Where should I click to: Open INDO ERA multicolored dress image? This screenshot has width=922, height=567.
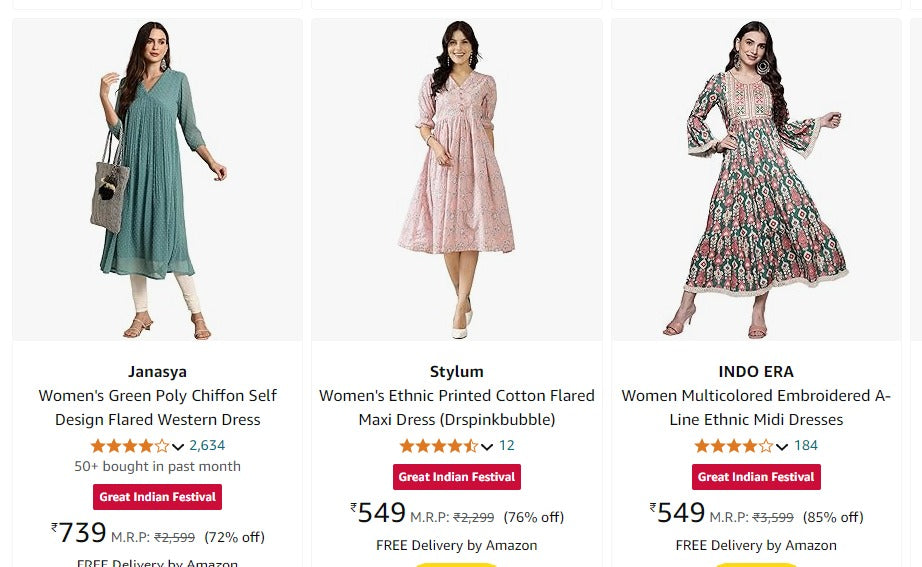pyautogui.click(x=756, y=180)
